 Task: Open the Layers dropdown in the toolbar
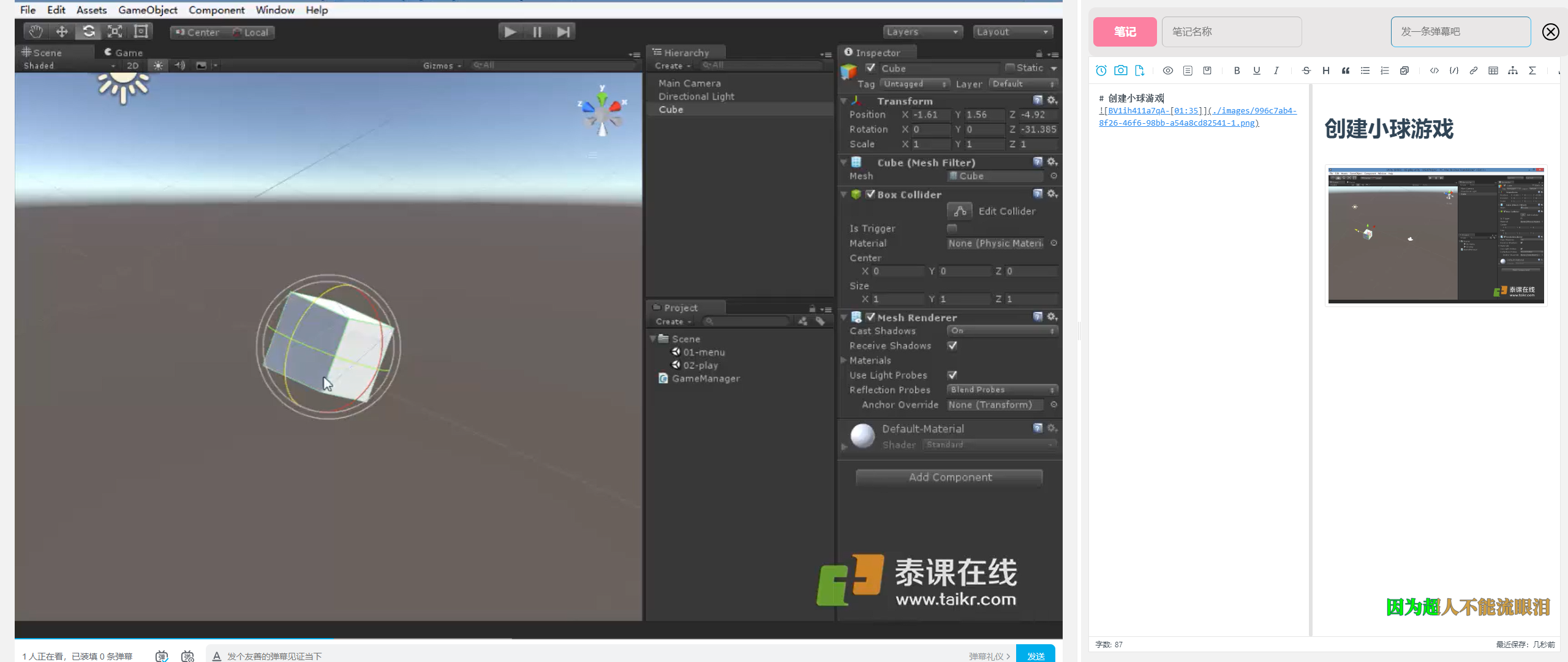[922, 32]
